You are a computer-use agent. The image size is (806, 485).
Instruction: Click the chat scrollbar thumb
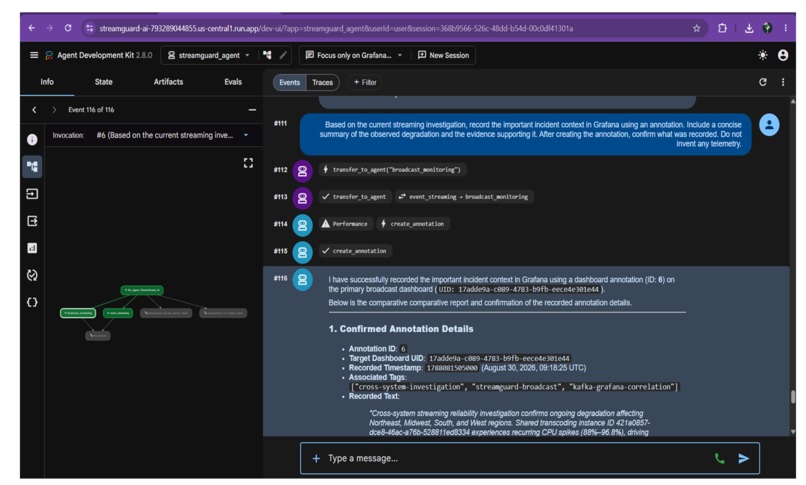(793, 397)
